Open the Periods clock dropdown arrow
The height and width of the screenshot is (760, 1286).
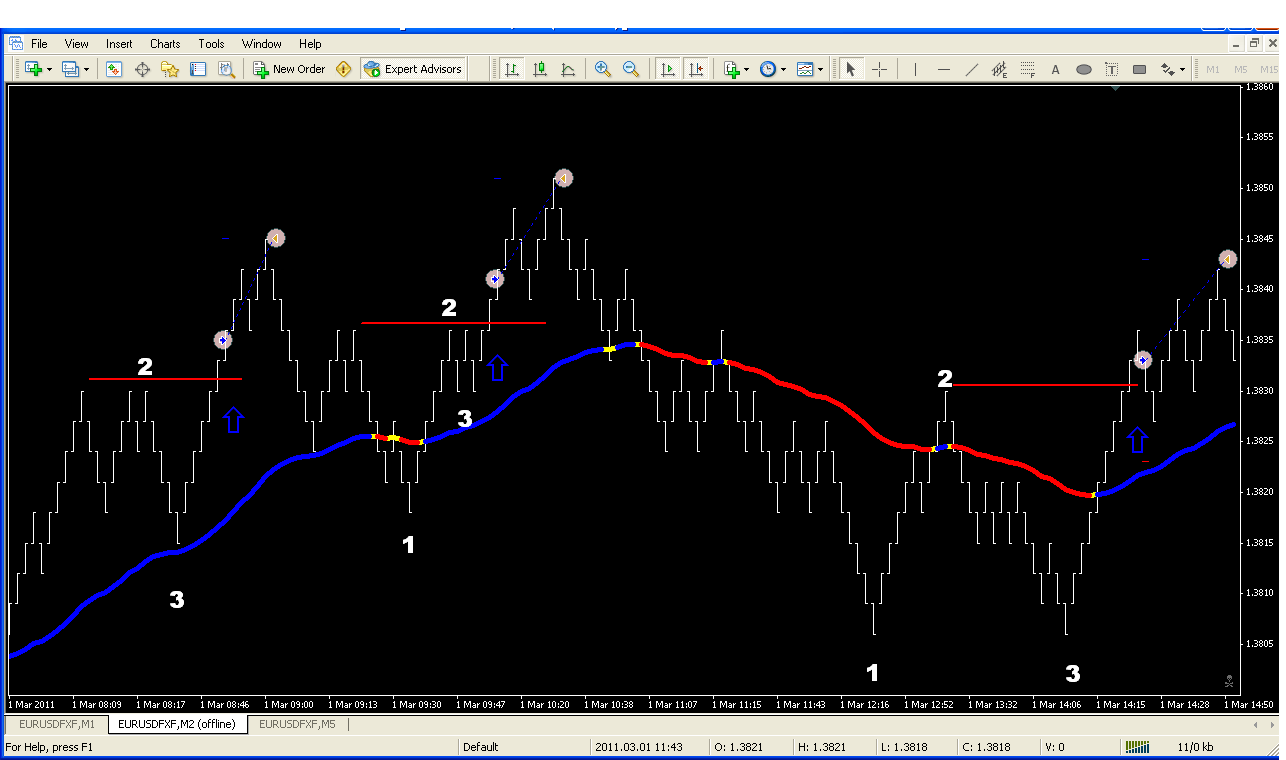[x=783, y=69]
